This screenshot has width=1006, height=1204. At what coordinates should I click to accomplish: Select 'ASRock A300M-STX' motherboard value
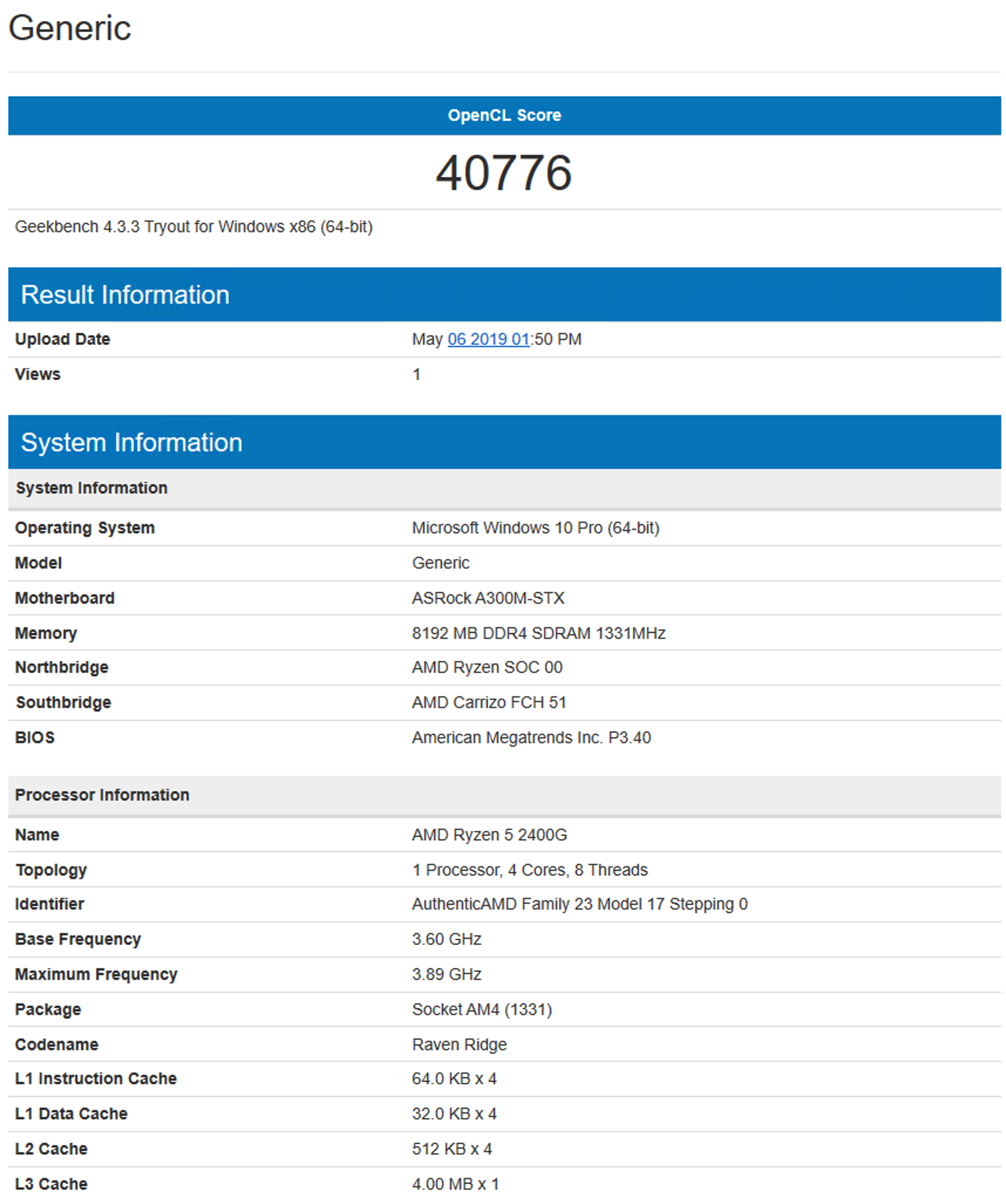click(488, 598)
